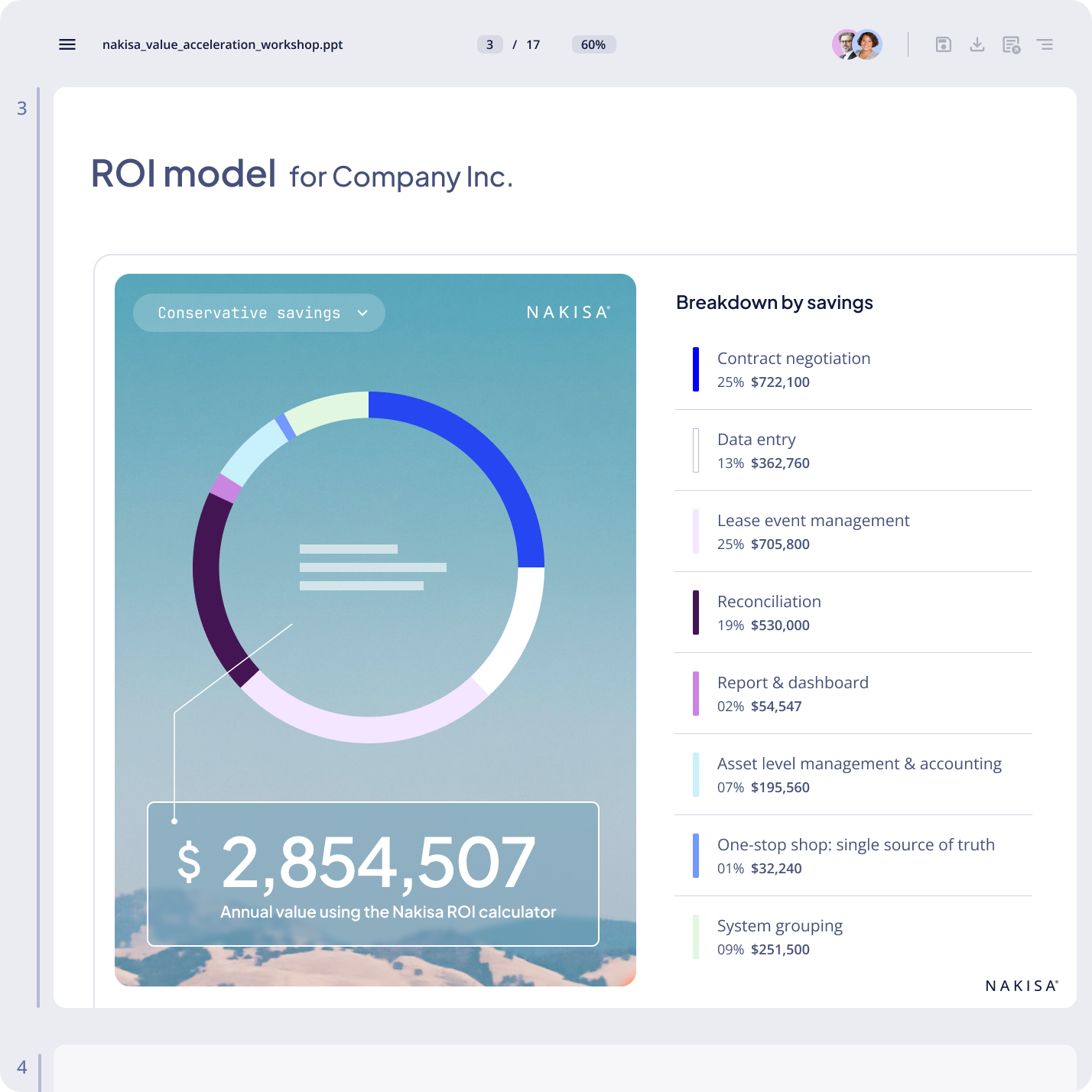The width and height of the screenshot is (1092, 1092).
Task: Open the 60% zoom level control
Action: click(593, 44)
